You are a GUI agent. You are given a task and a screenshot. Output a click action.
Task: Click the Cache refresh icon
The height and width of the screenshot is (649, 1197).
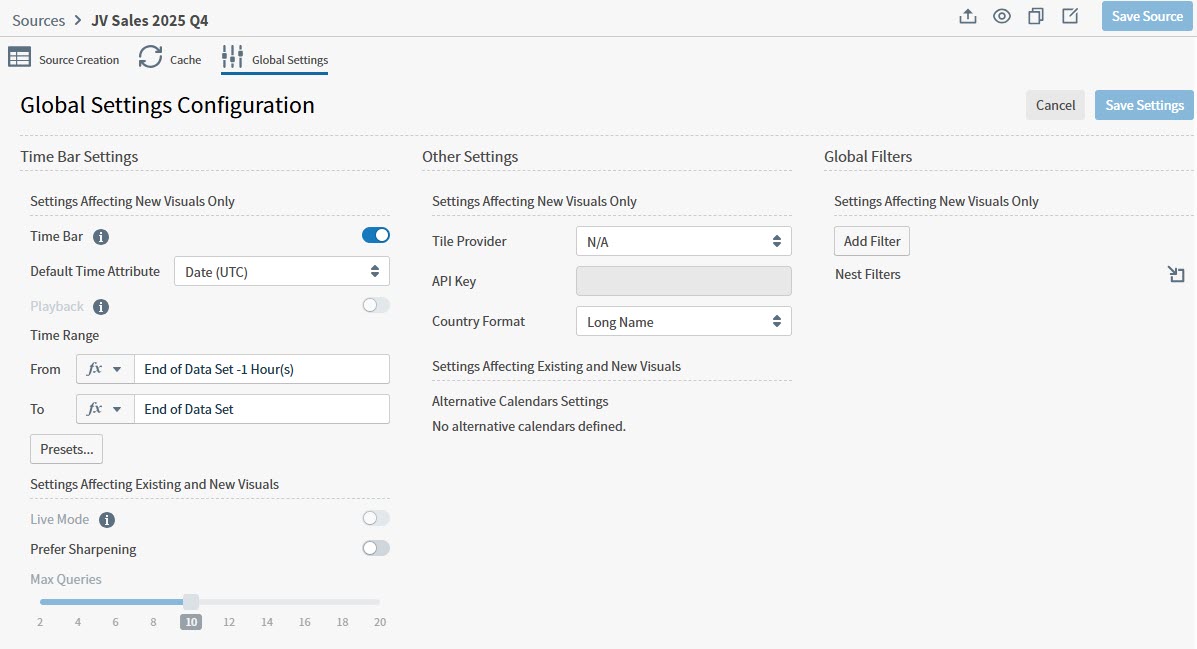tap(150, 58)
